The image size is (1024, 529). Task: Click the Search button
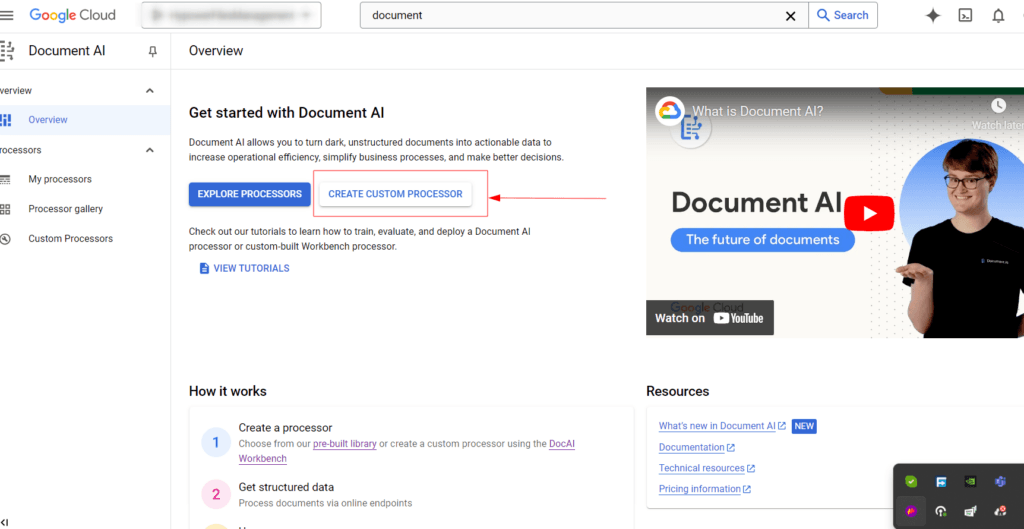pos(843,16)
